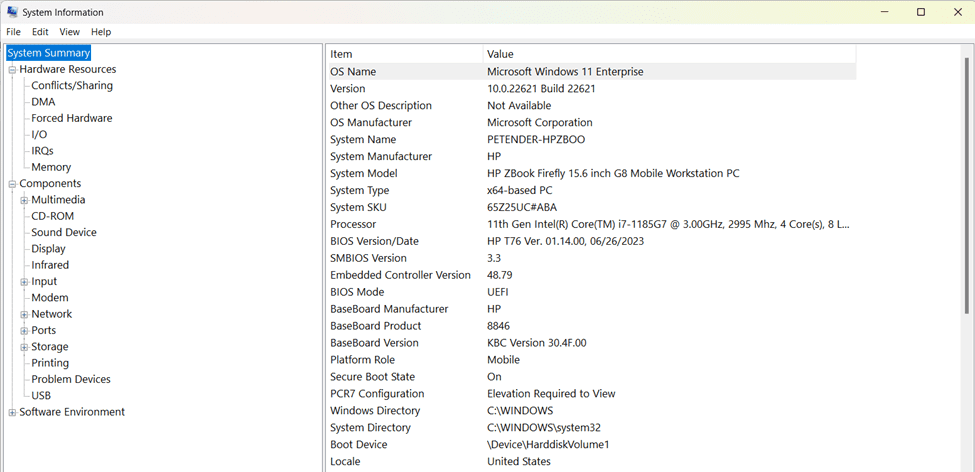This screenshot has width=975, height=472.
Task: Click the Processor row label
Action: tap(353, 224)
